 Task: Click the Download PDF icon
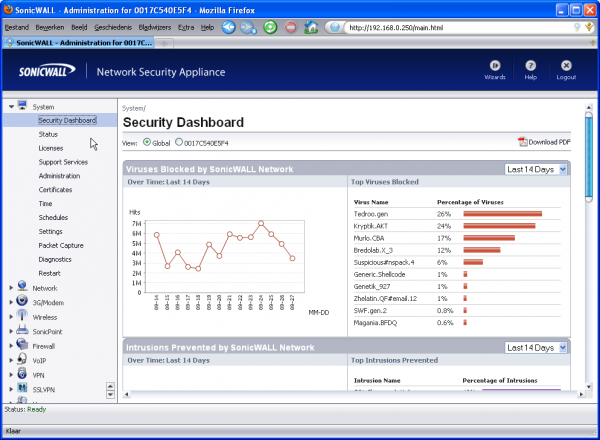tap(522, 142)
